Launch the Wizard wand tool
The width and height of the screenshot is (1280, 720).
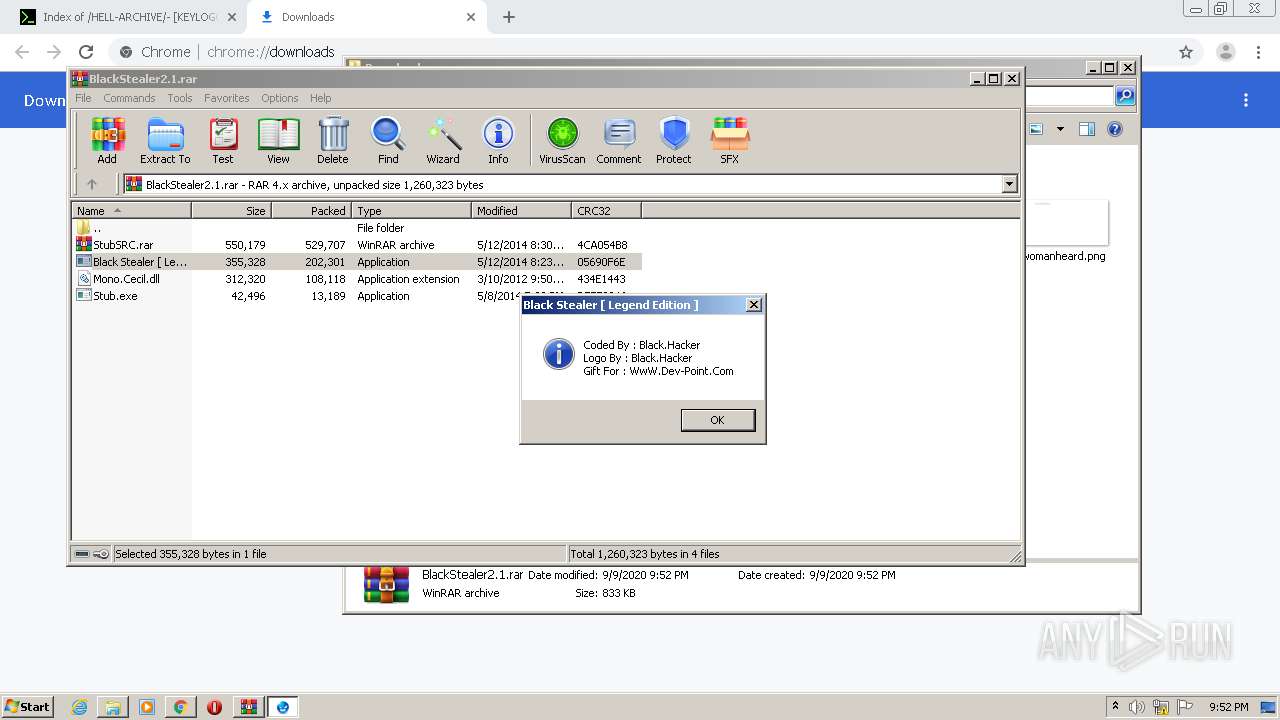(x=443, y=140)
